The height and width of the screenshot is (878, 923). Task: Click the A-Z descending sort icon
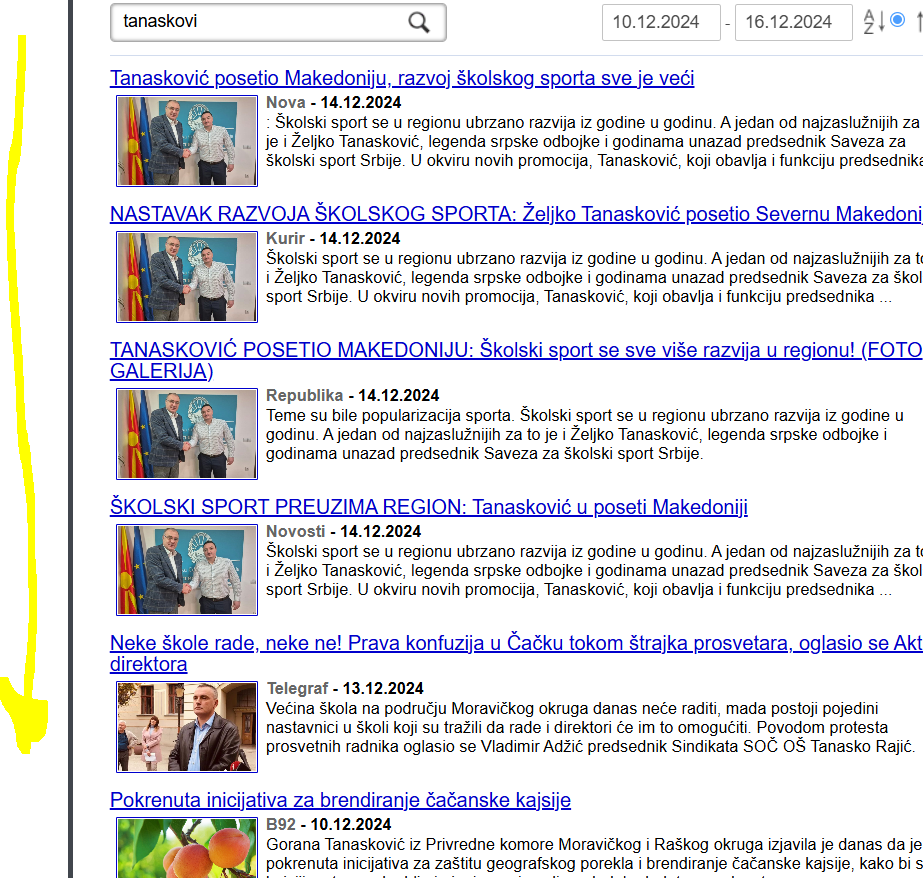point(874,22)
